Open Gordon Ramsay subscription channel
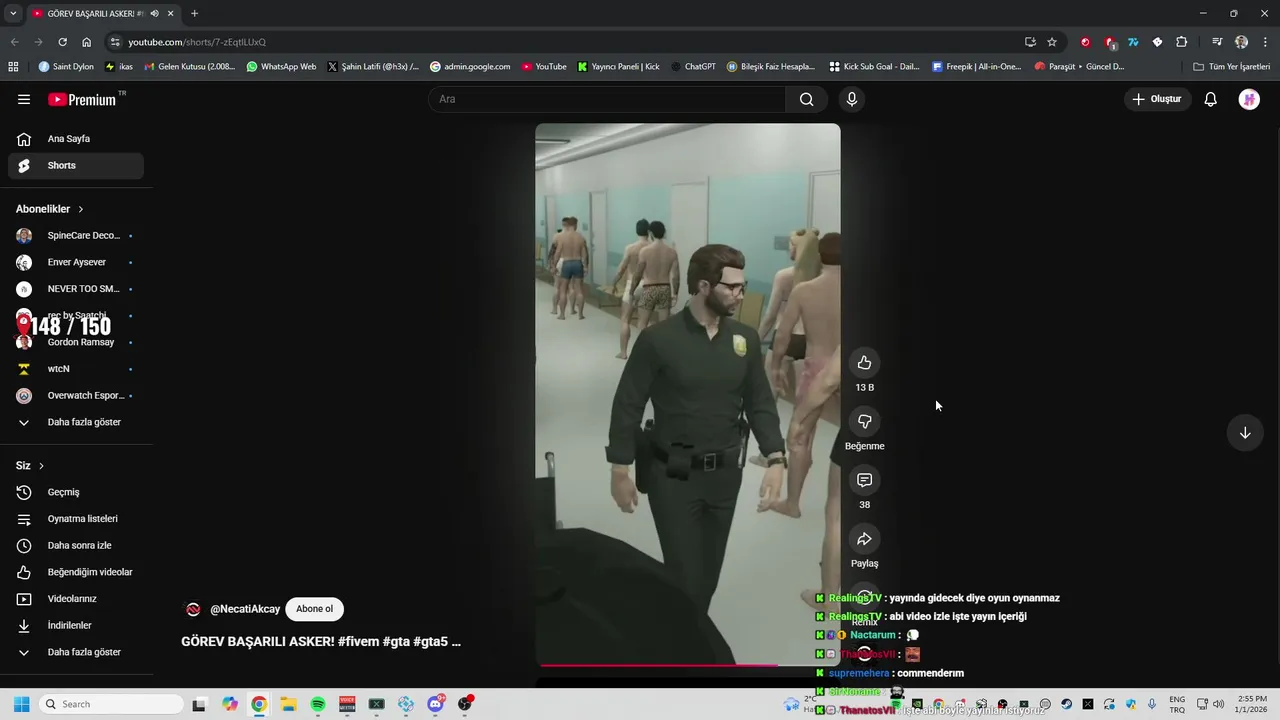This screenshot has height=720, width=1280. click(x=76, y=342)
